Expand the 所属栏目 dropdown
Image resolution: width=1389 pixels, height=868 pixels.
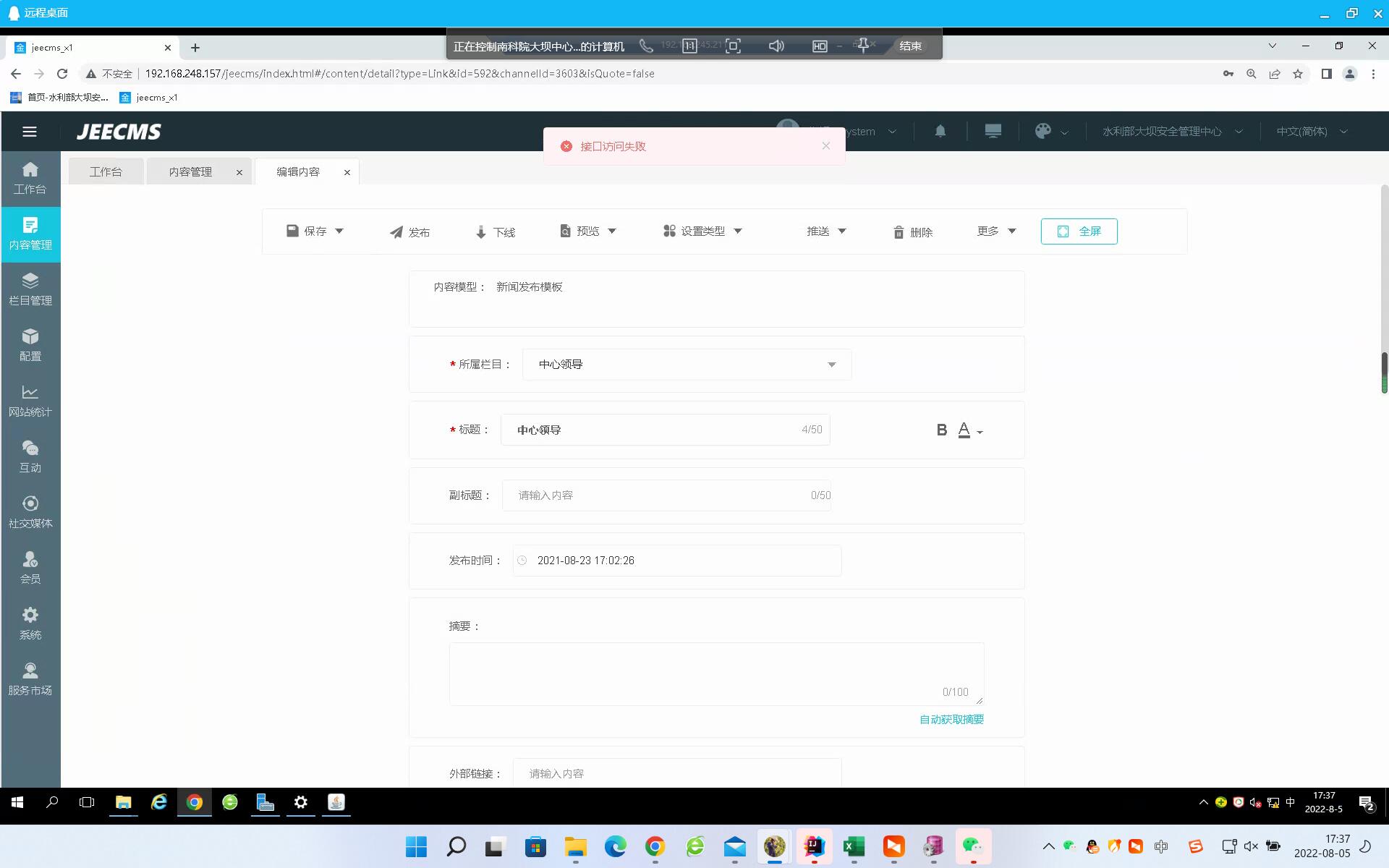(x=686, y=365)
